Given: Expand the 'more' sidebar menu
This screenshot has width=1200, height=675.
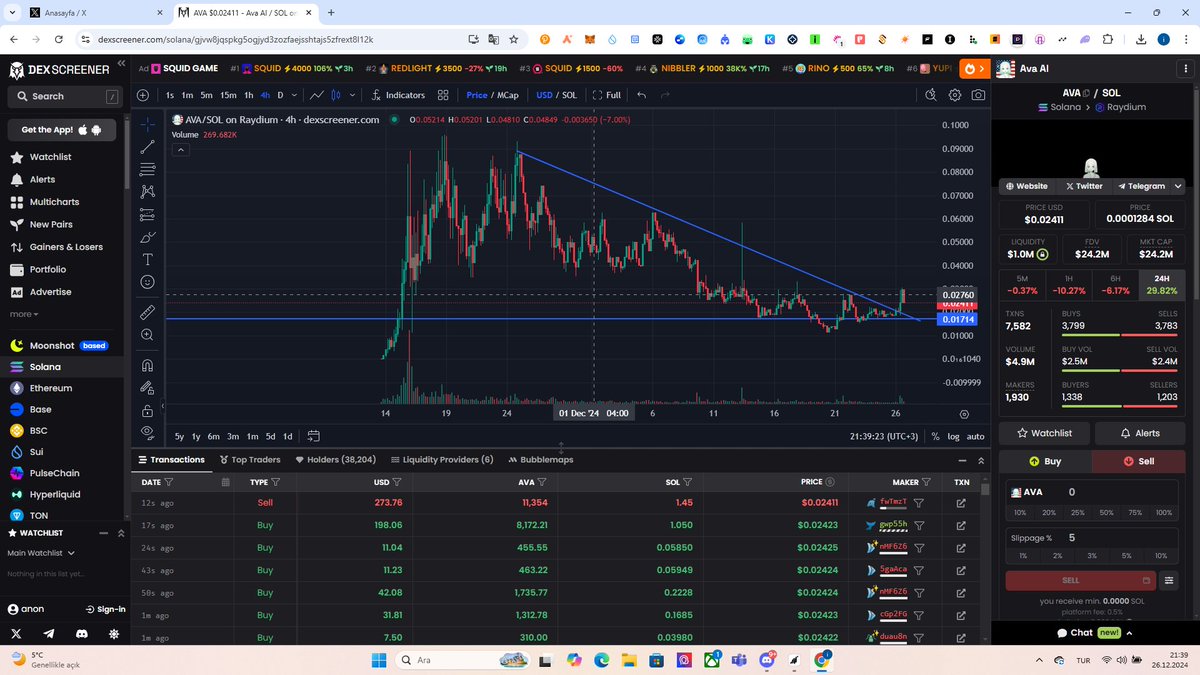Looking at the screenshot, I should pos(24,314).
